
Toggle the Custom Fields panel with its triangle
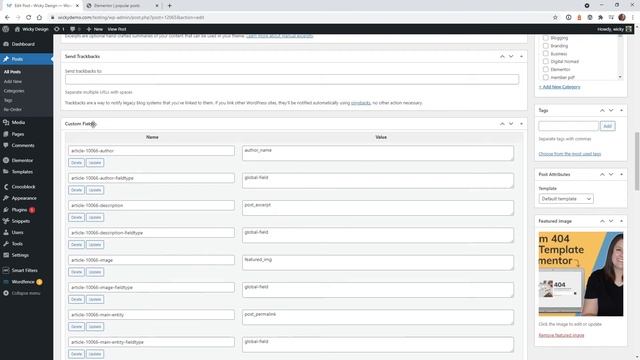tap(521, 124)
